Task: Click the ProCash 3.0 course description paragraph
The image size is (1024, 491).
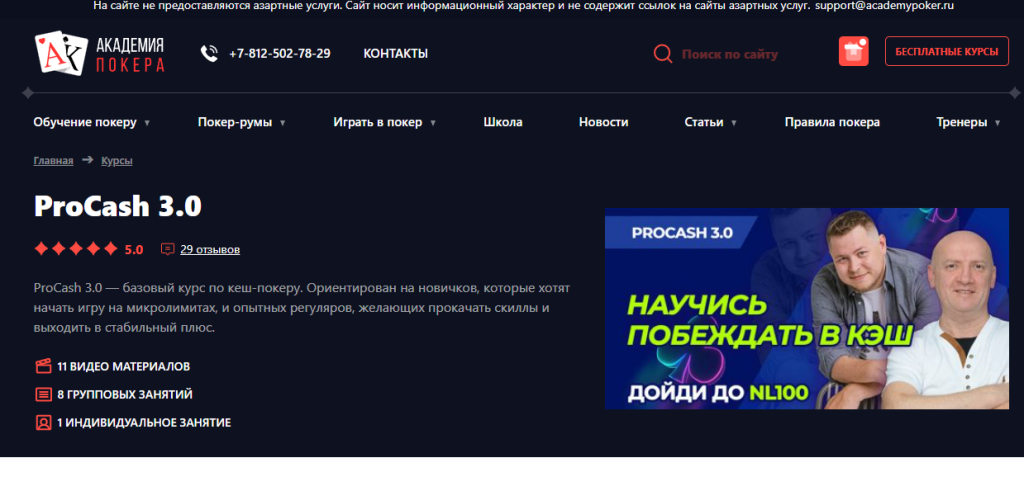Action: (302, 308)
